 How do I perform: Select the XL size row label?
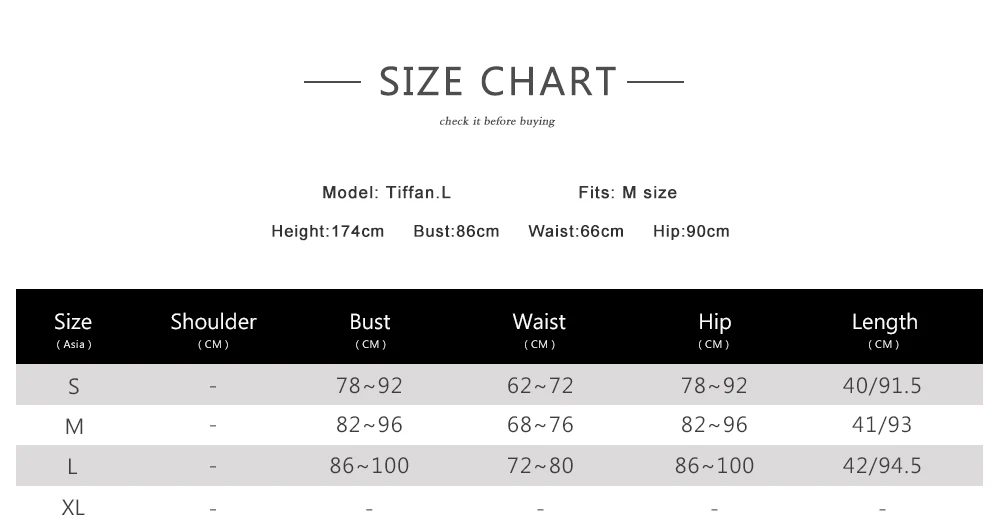point(73,507)
